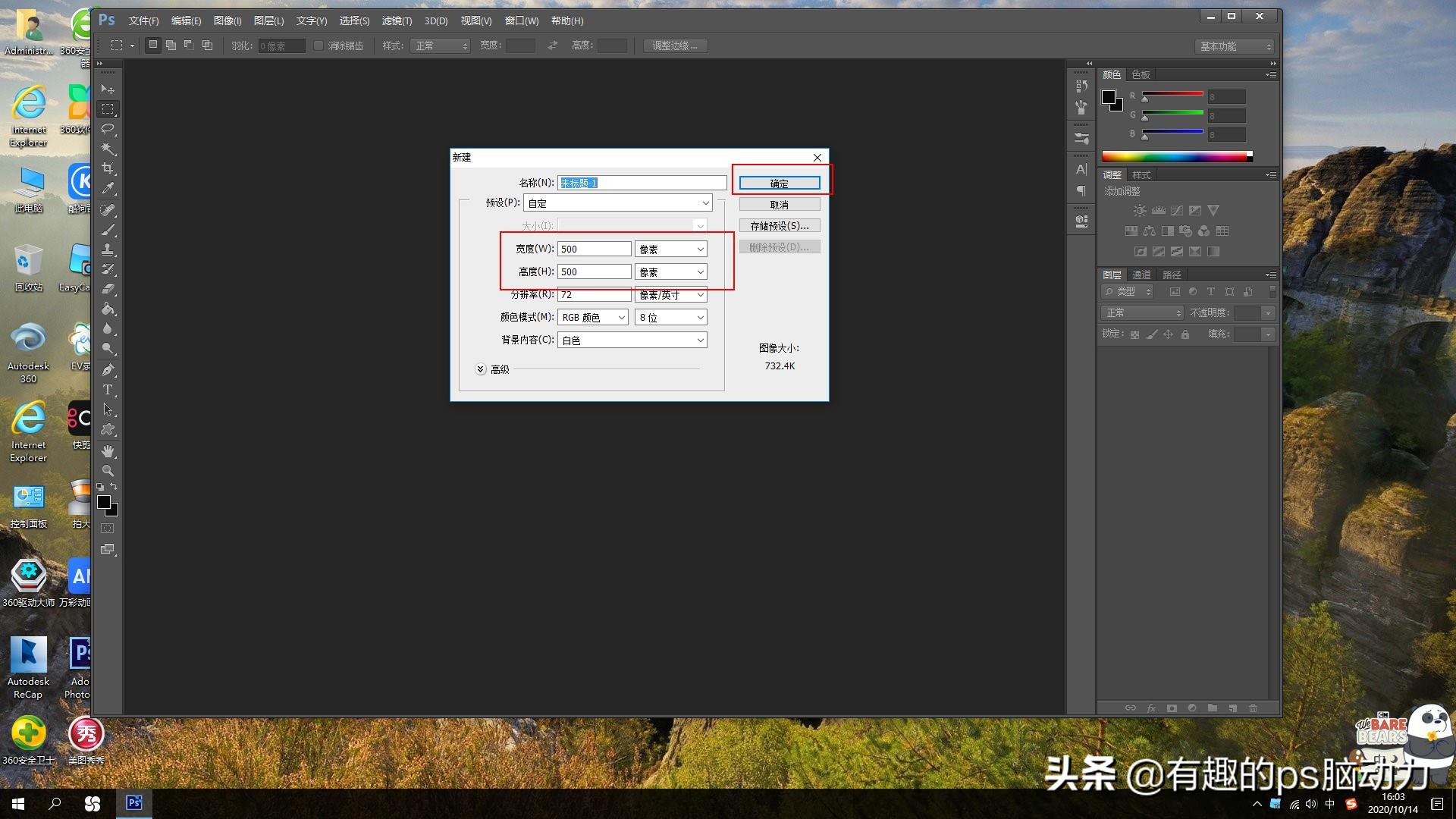
Task: Select the Hand tool
Action: pos(108,451)
